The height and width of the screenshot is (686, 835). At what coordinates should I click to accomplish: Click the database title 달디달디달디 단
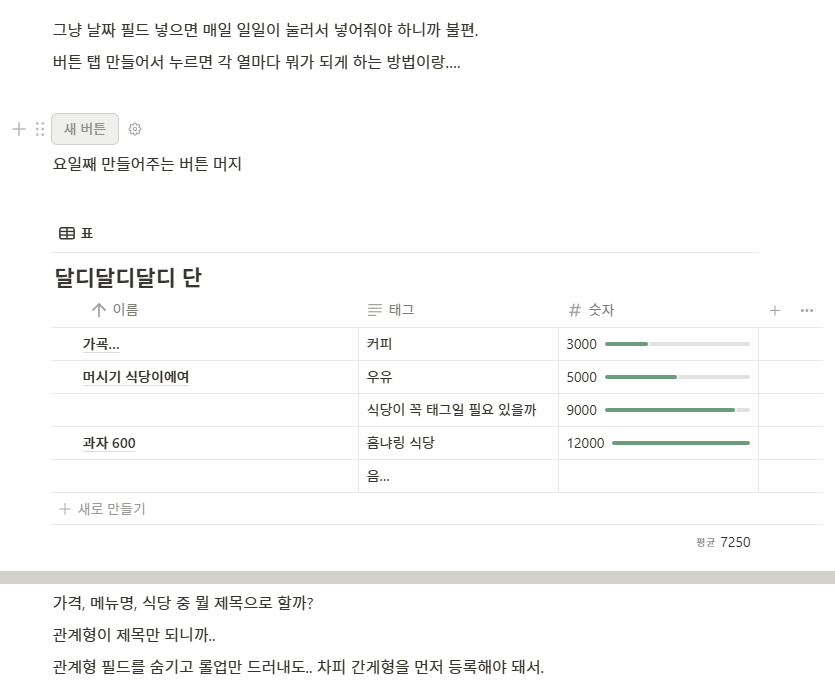tap(128, 277)
